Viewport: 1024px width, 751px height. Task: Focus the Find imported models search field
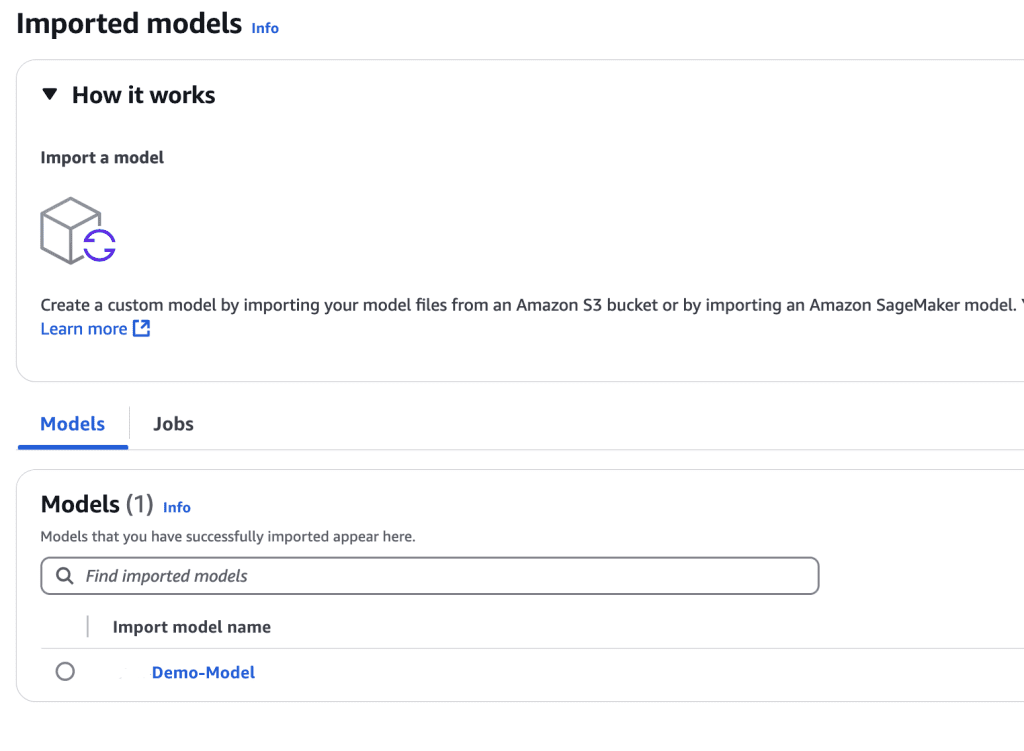(440, 576)
